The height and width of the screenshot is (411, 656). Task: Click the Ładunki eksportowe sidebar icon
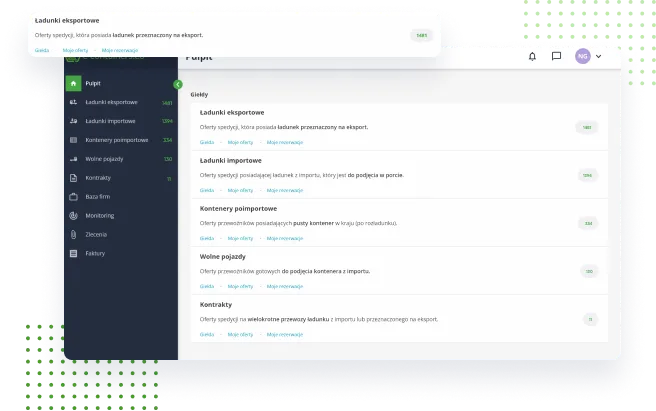pyautogui.click(x=73, y=103)
